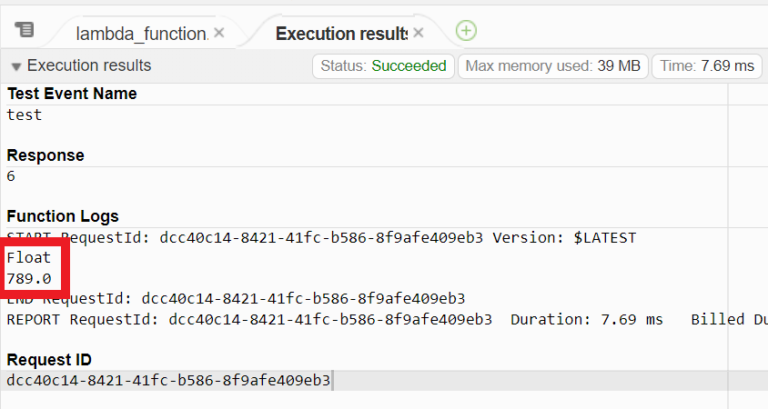
Task: Open the tab list menu icon
Action: pos(24,30)
